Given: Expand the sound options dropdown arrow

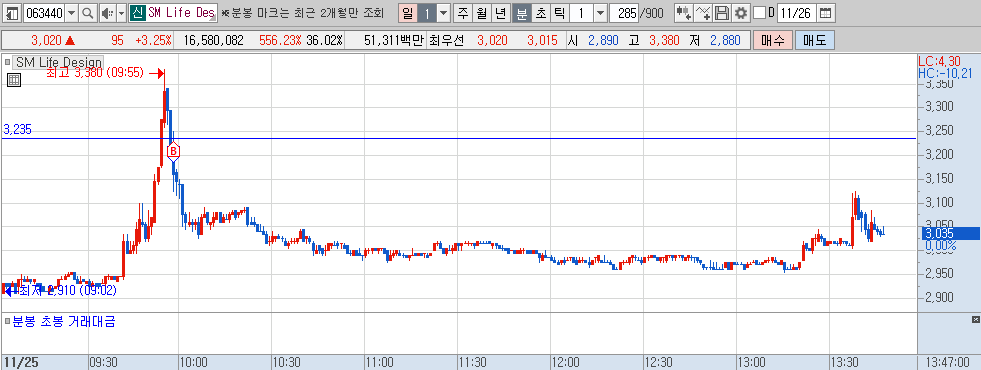Looking at the screenshot, I should pyautogui.click(x=121, y=13).
